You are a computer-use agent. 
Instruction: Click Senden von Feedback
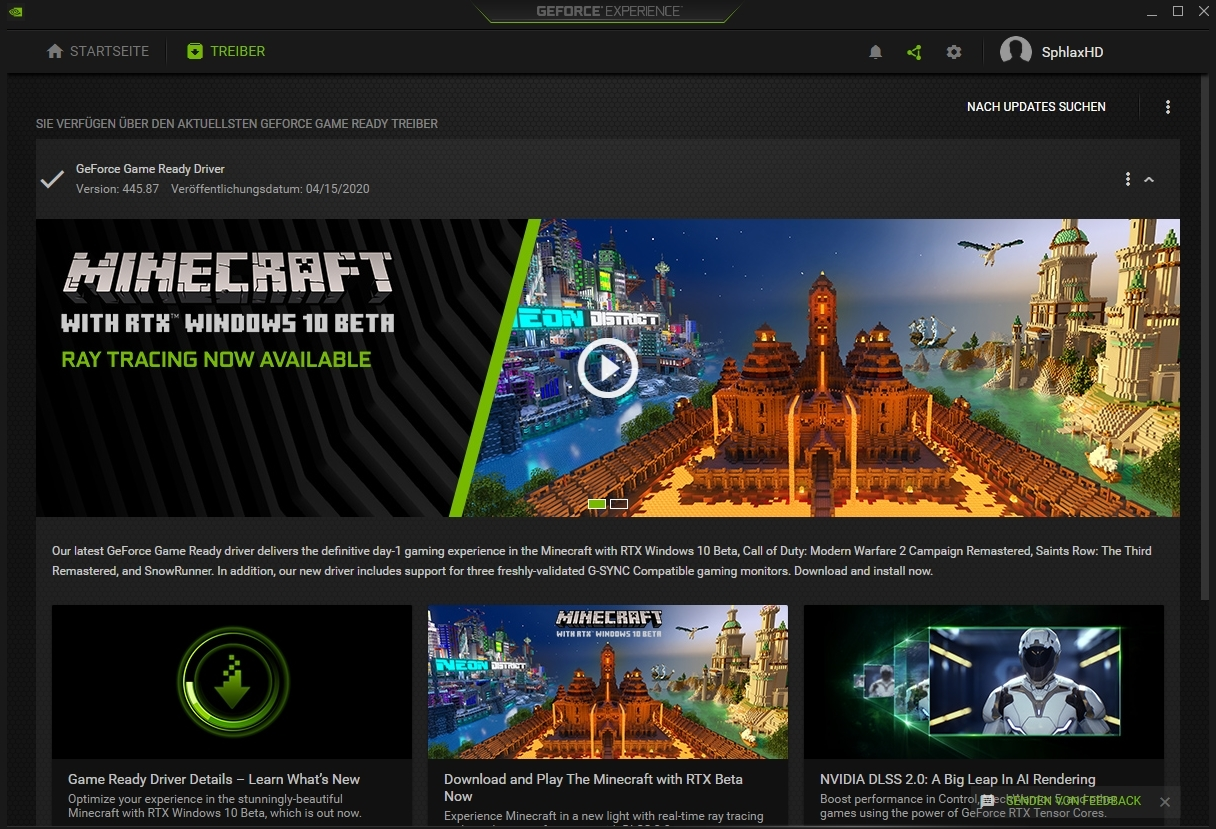point(1073,801)
